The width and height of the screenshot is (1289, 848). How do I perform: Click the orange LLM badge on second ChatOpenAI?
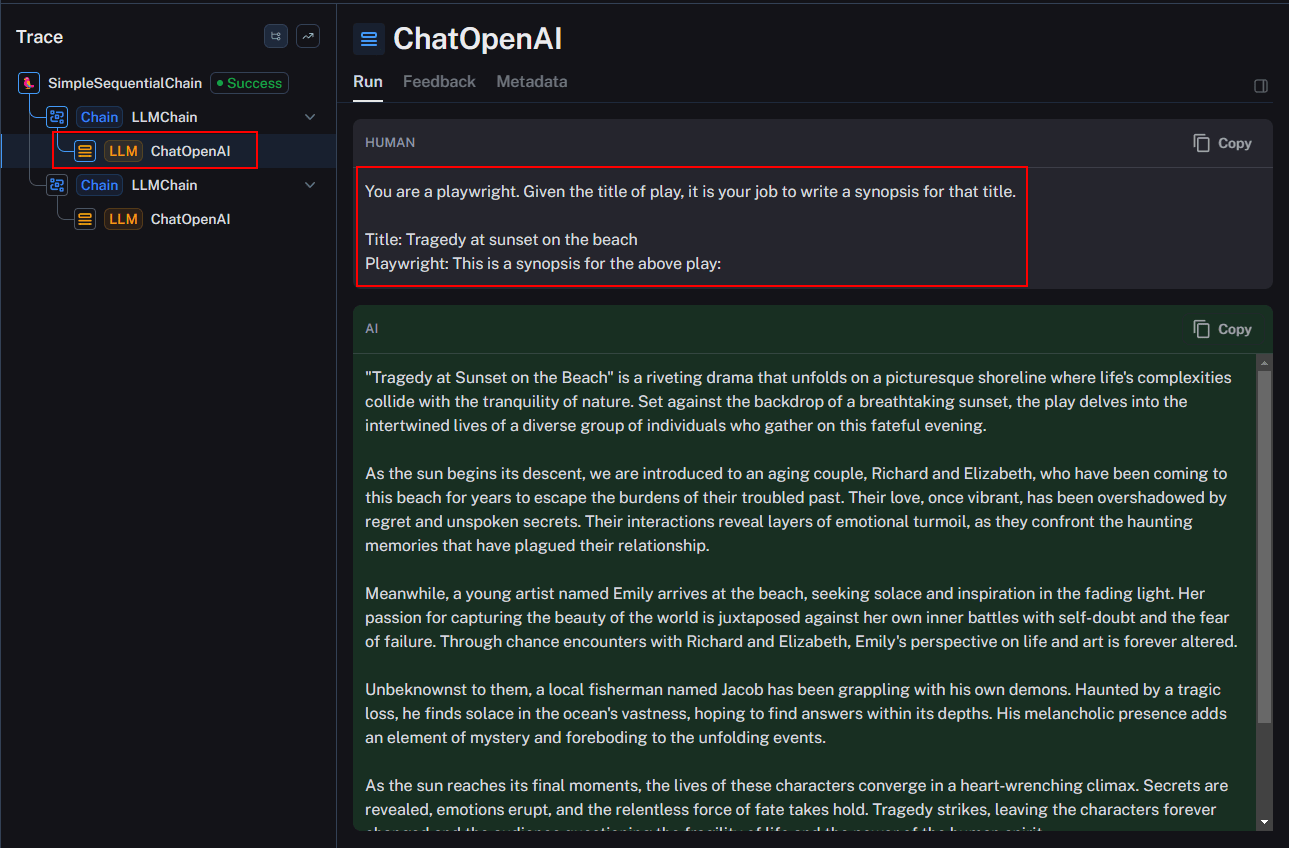(123, 218)
